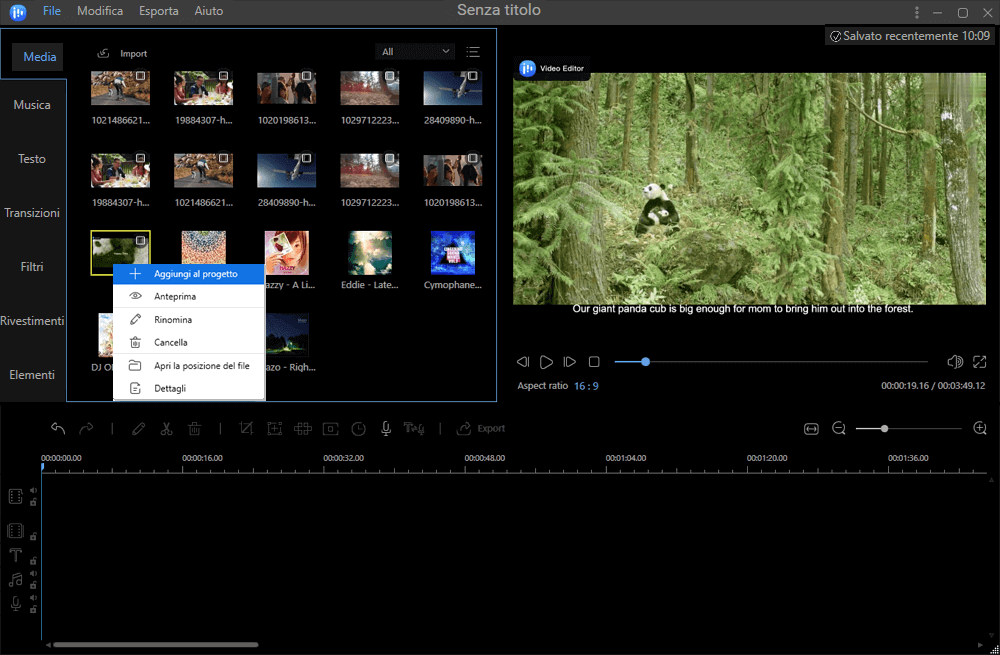The width and height of the screenshot is (1000, 655).
Task: Open the All media filter dropdown
Action: point(415,52)
